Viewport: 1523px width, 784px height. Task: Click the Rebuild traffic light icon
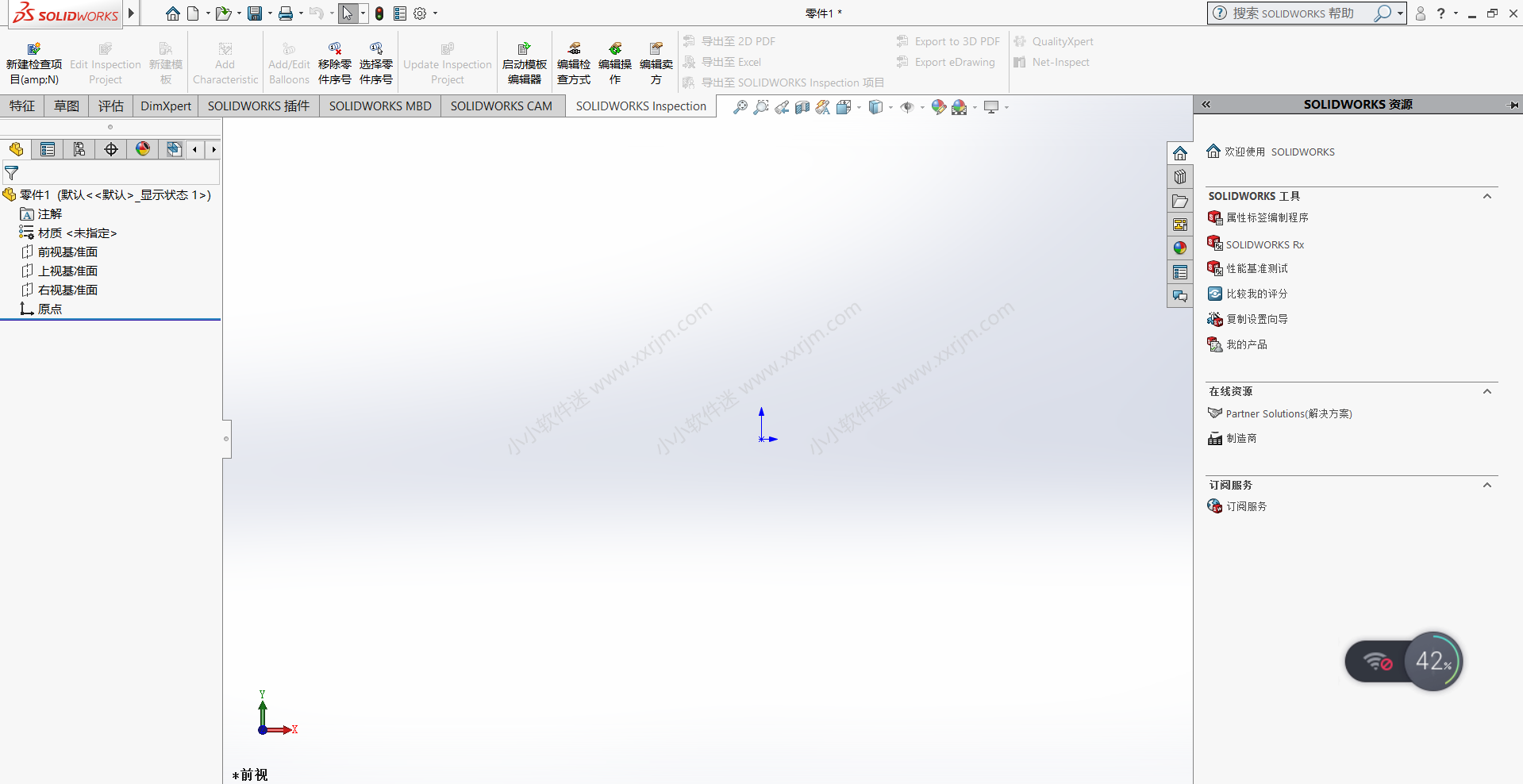pyautogui.click(x=379, y=13)
